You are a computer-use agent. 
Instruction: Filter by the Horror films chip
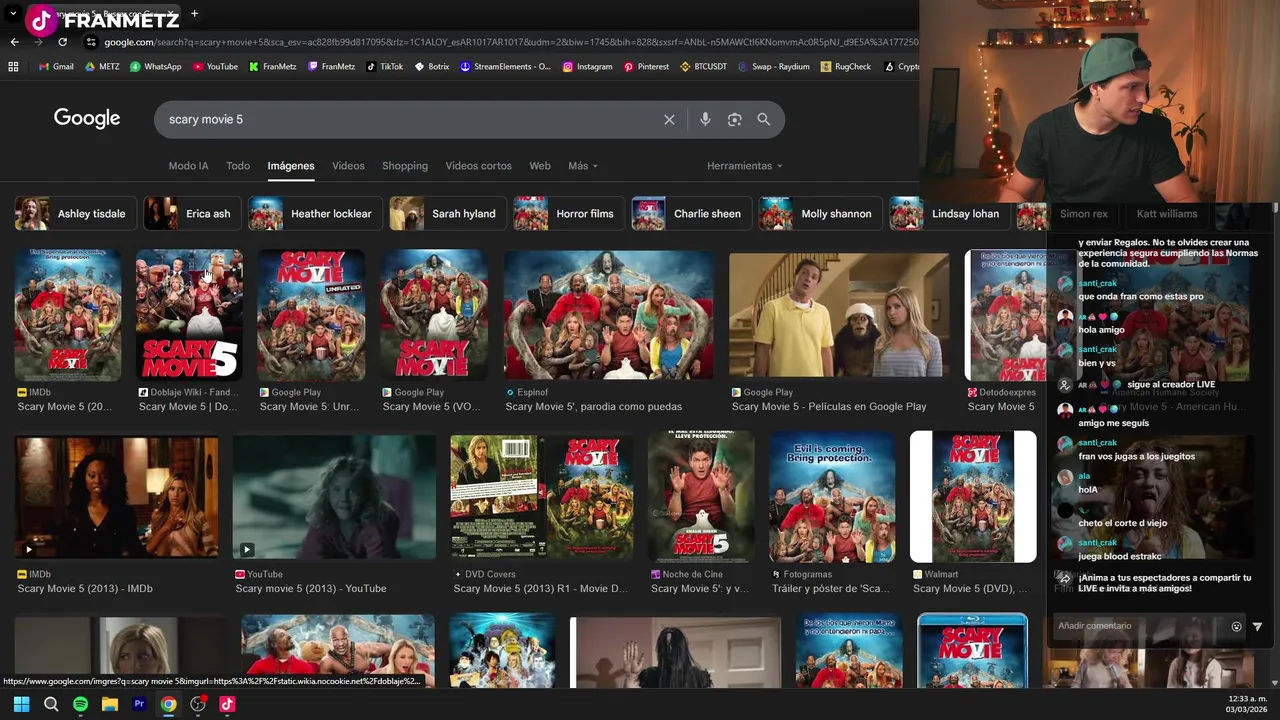click(568, 214)
